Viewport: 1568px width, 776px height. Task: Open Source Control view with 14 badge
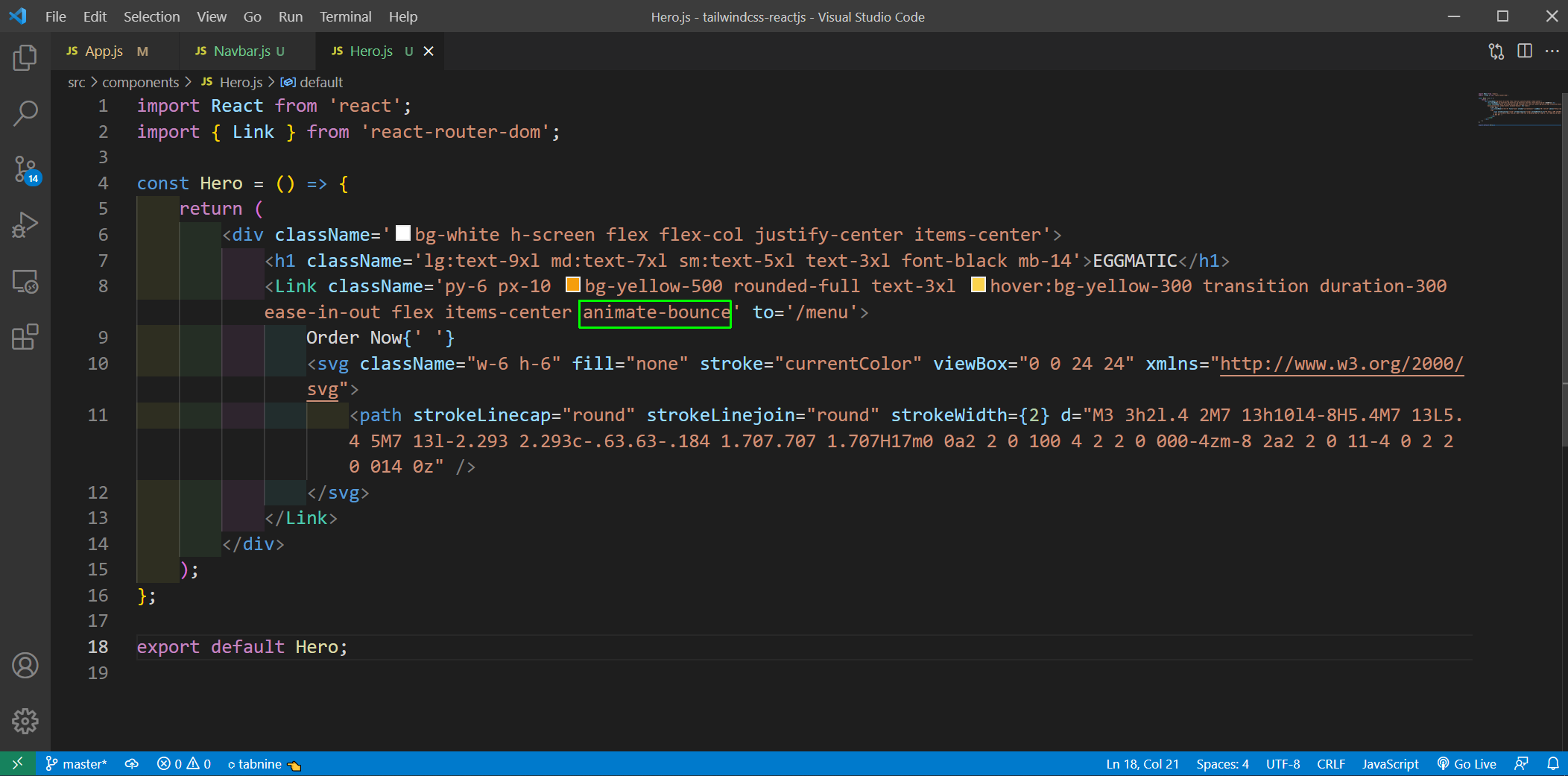(x=25, y=170)
